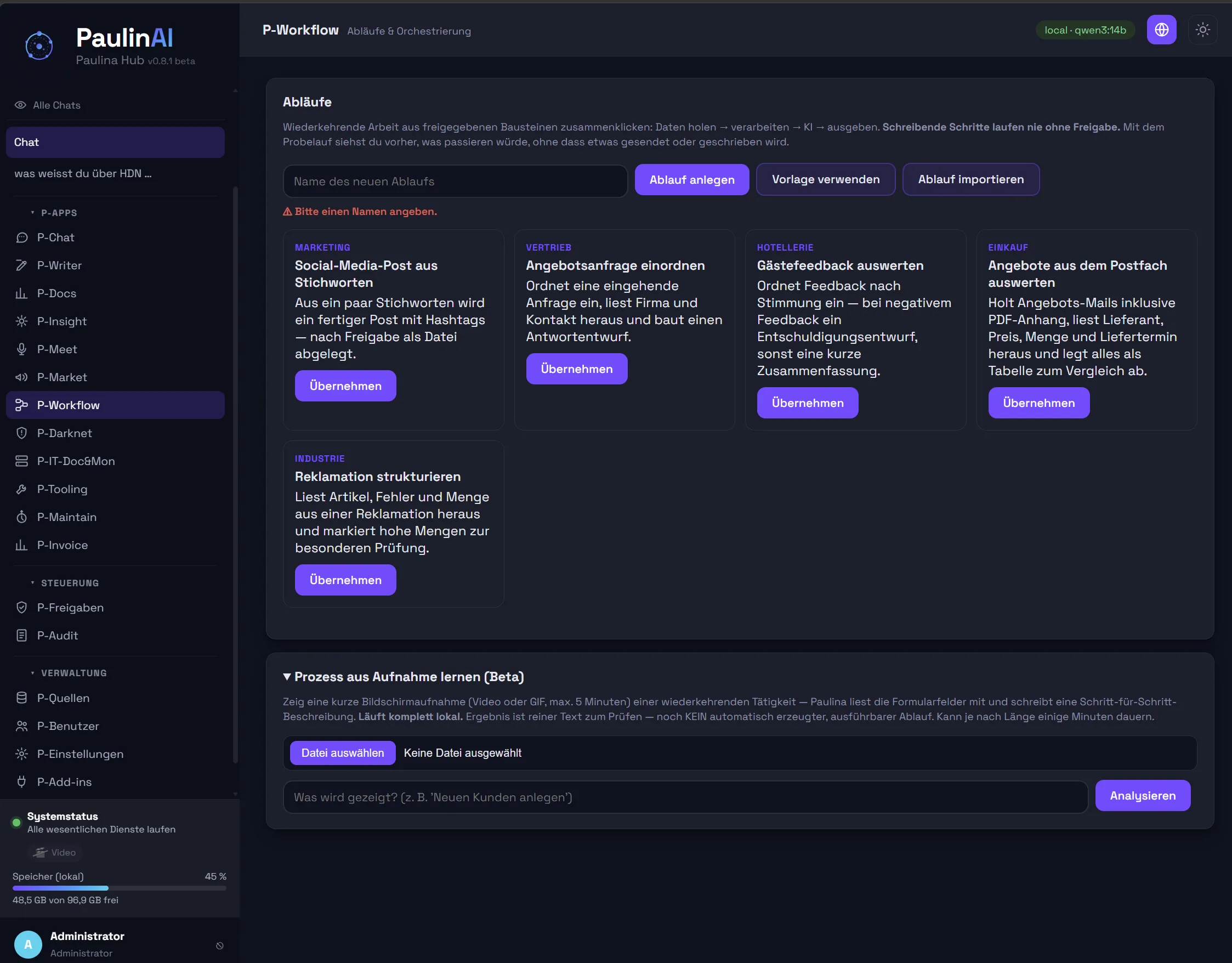Open the P-Darknet app label
The height and width of the screenshot is (963, 1232).
[x=64, y=433]
